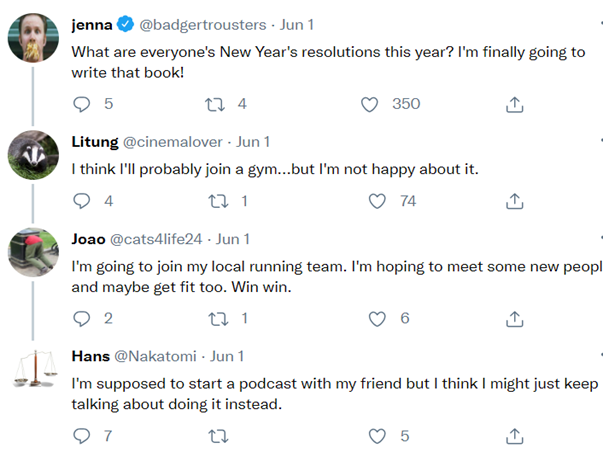Retweet Litung's tweet about joining a gym

tap(217, 201)
